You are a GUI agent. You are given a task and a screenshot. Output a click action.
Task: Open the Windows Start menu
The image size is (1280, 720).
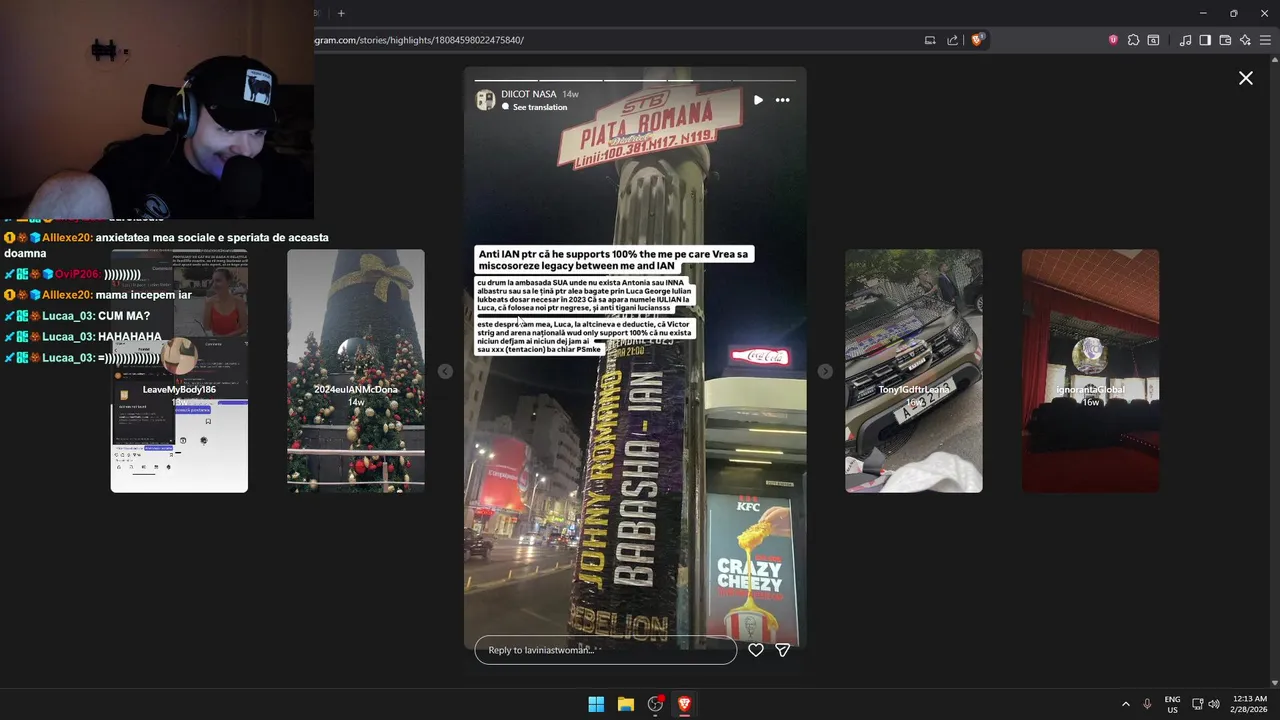click(x=596, y=704)
